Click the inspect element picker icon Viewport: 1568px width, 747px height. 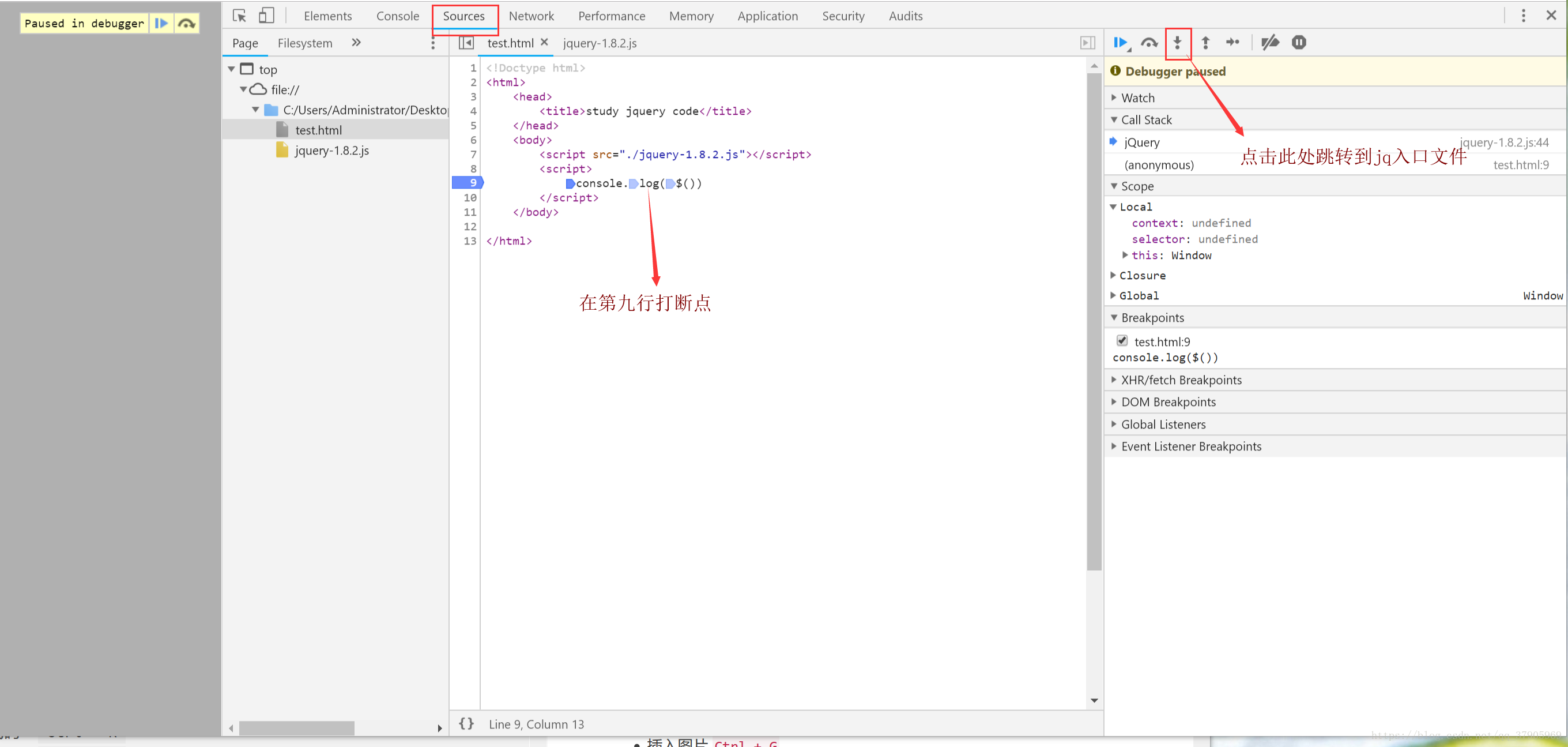point(239,16)
